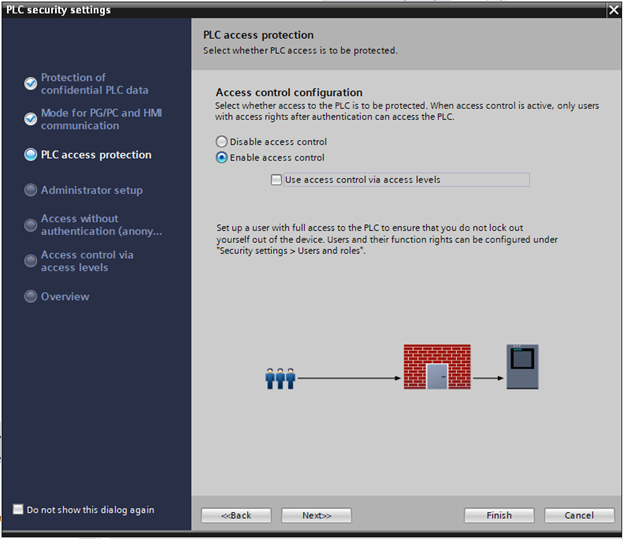The image size is (623, 539).
Task: Click the grey bullet next to Administrator setup
Action: (x=31, y=190)
